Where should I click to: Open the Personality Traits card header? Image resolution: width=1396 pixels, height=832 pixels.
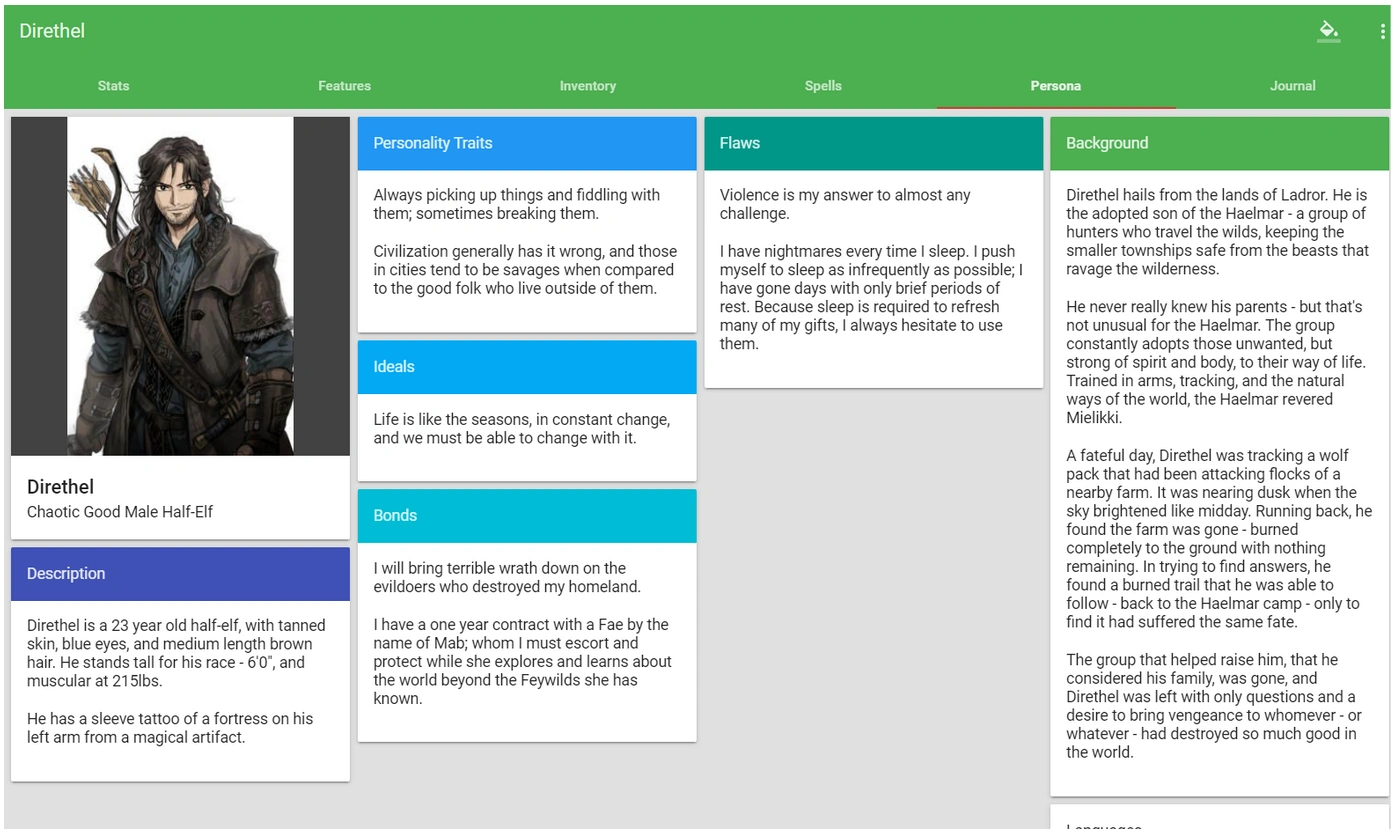(527, 143)
